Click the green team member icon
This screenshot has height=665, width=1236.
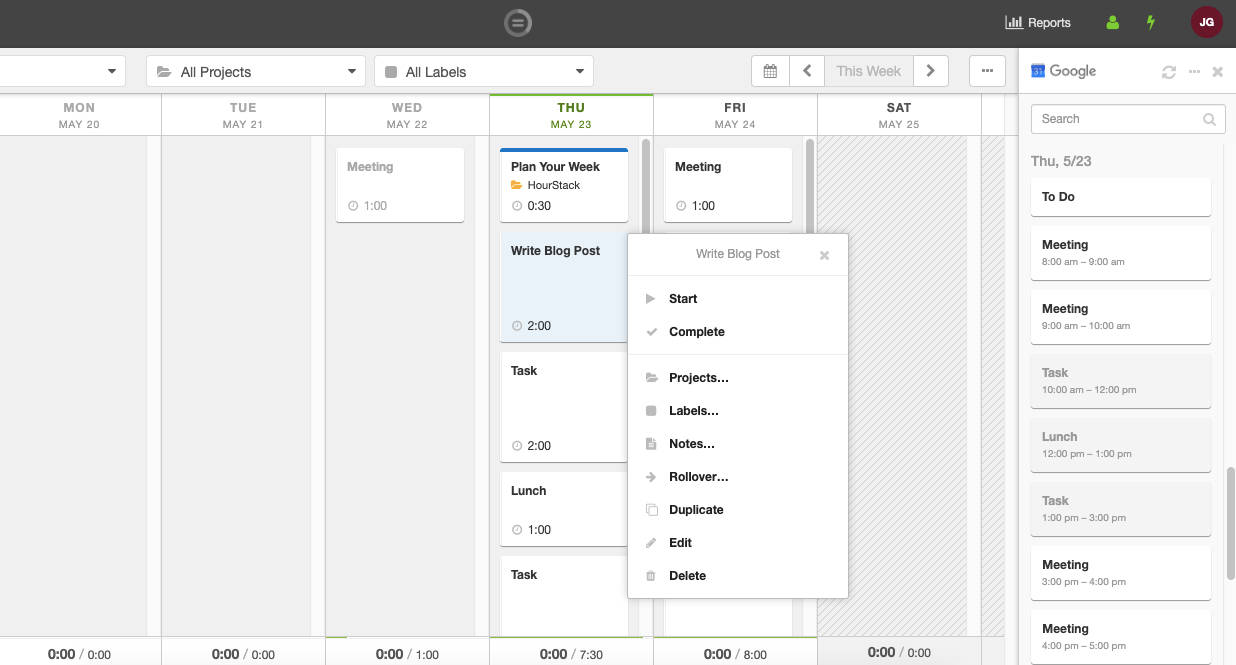1112,22
